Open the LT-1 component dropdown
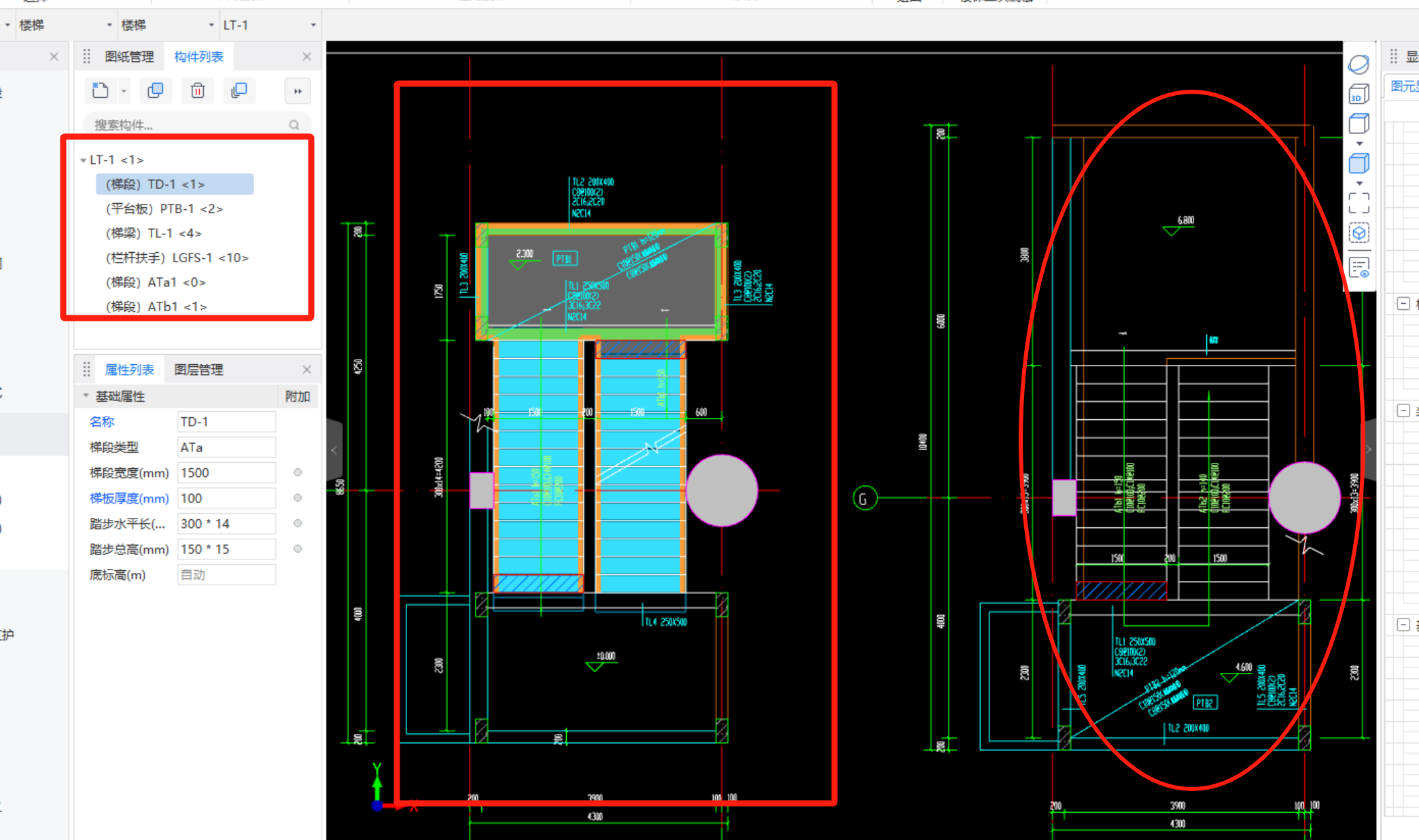Viewport: 1419px width, 840px height. pos(313,25)
